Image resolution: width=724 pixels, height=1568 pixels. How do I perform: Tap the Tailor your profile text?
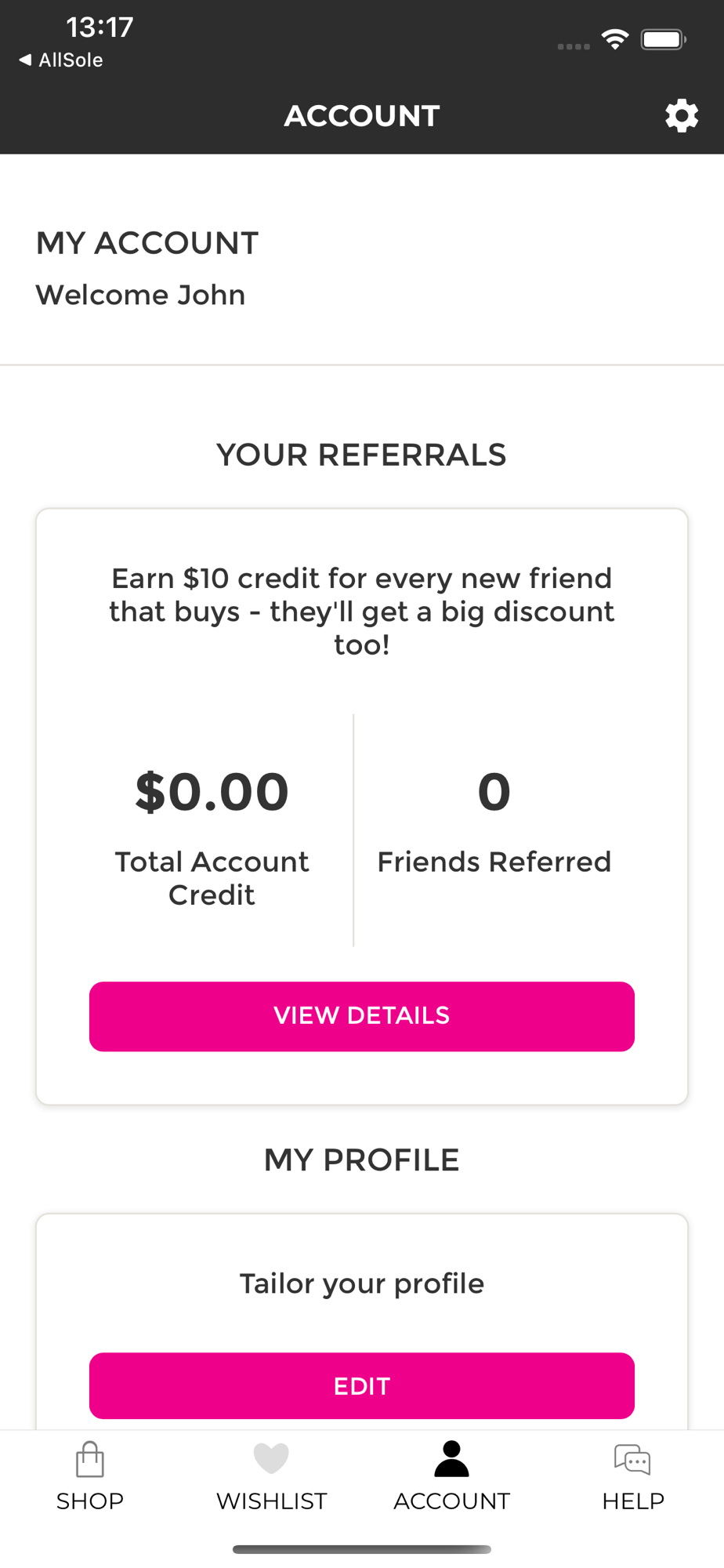tap(361, 1284)
